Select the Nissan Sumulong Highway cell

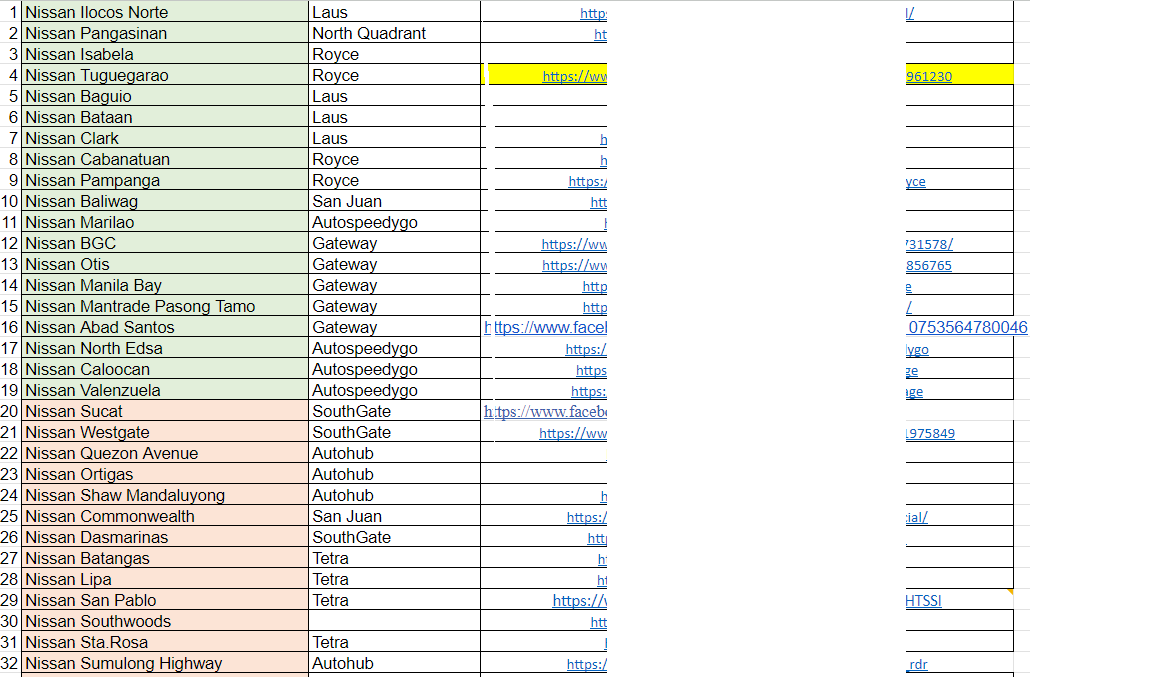(165, 663)
